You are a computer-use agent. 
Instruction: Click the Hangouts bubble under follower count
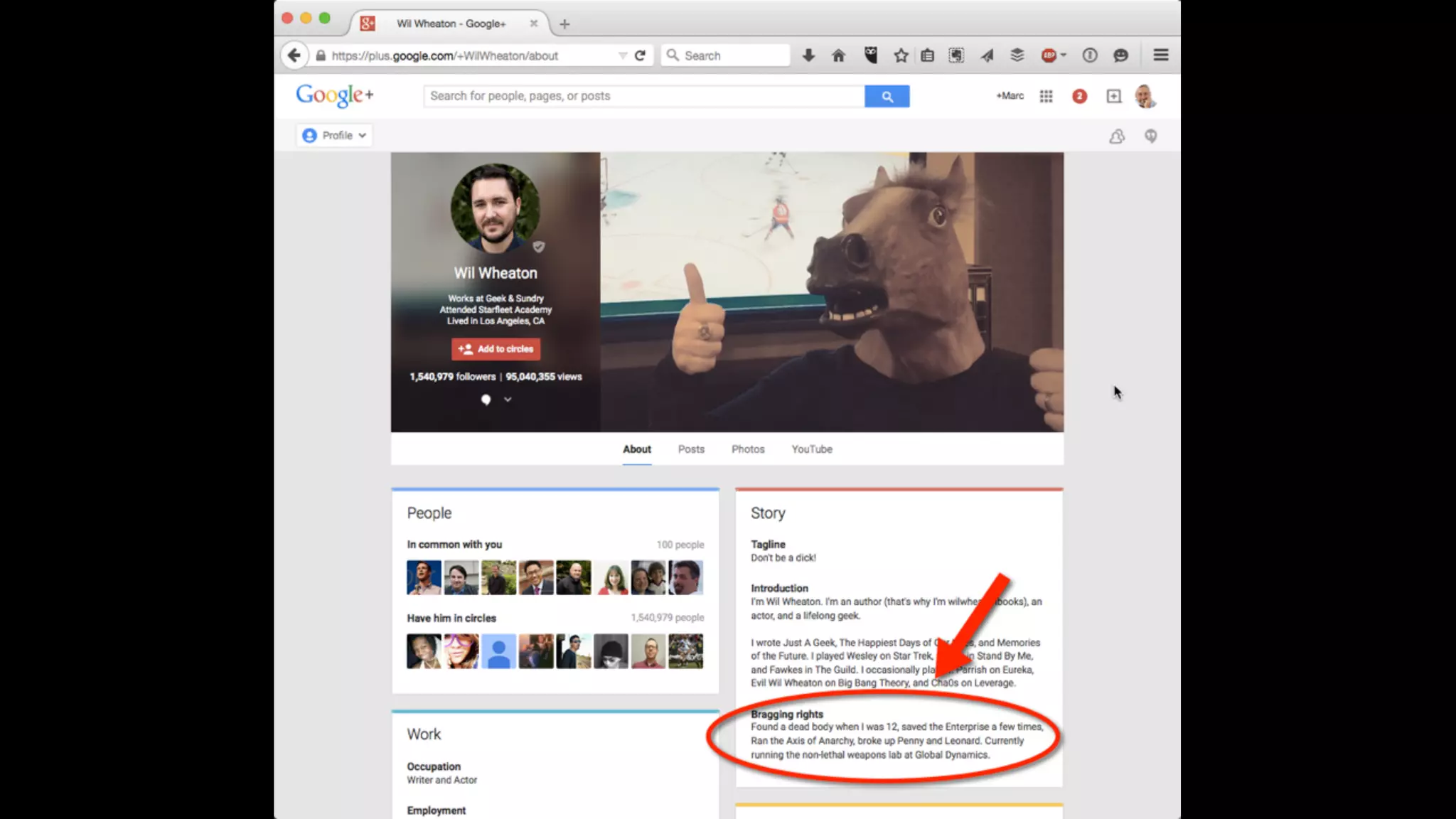click(486, 400)
